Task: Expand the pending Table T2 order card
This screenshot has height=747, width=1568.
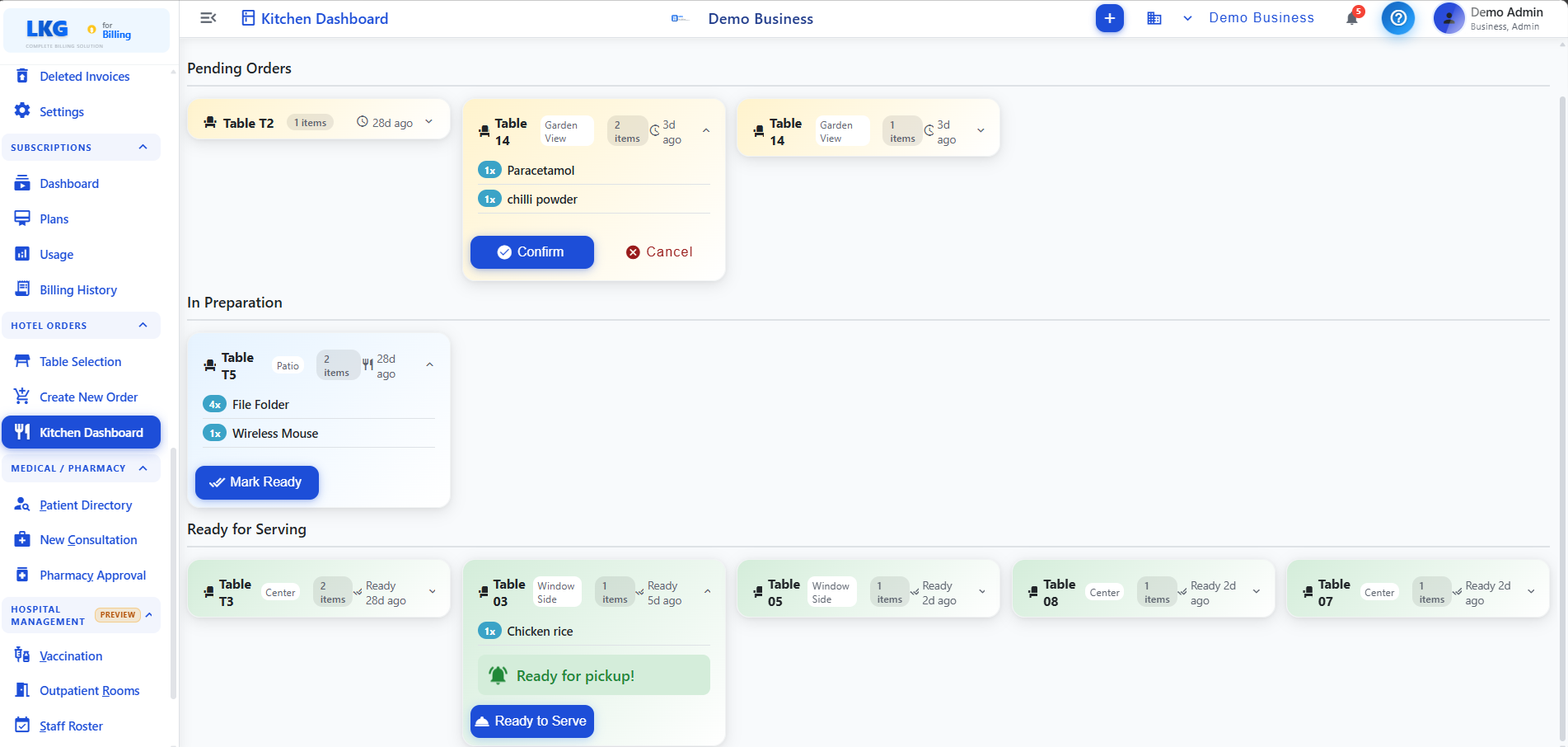Action: coord(428,122)
